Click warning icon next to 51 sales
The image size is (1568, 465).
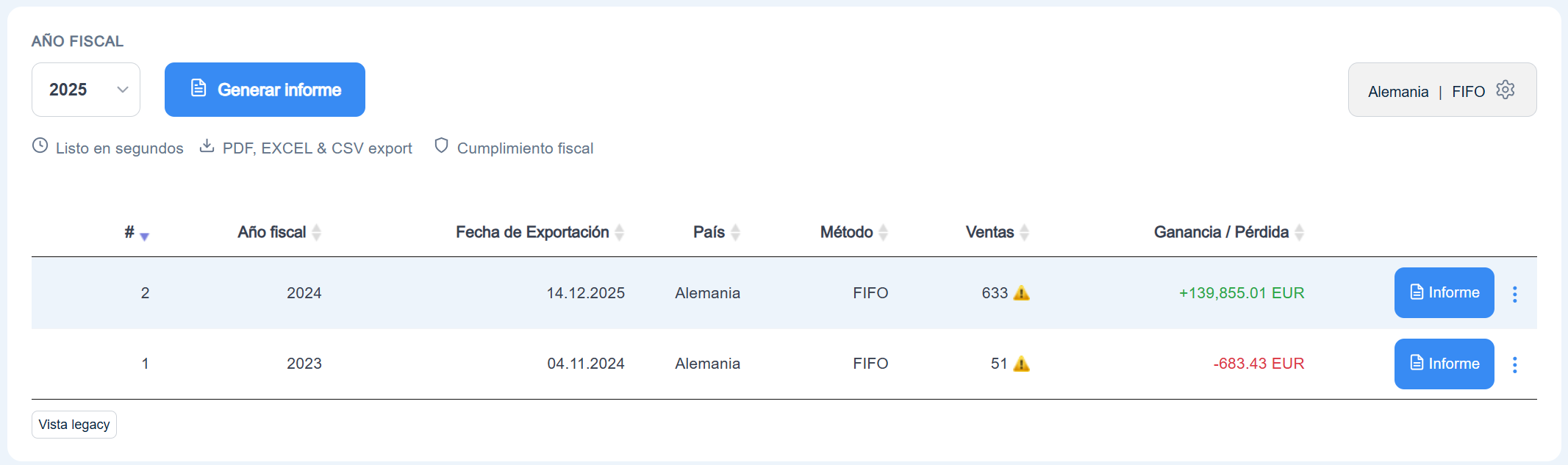click(1021, 364)
